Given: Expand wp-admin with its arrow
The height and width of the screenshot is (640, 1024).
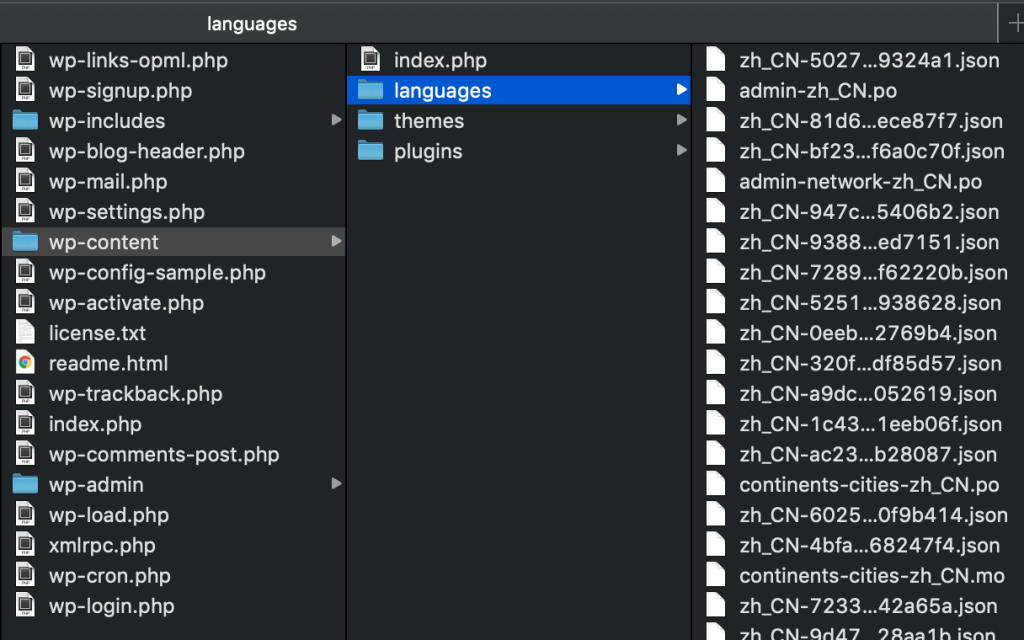Looking at the screenshot, I should [x=336, y=484].
